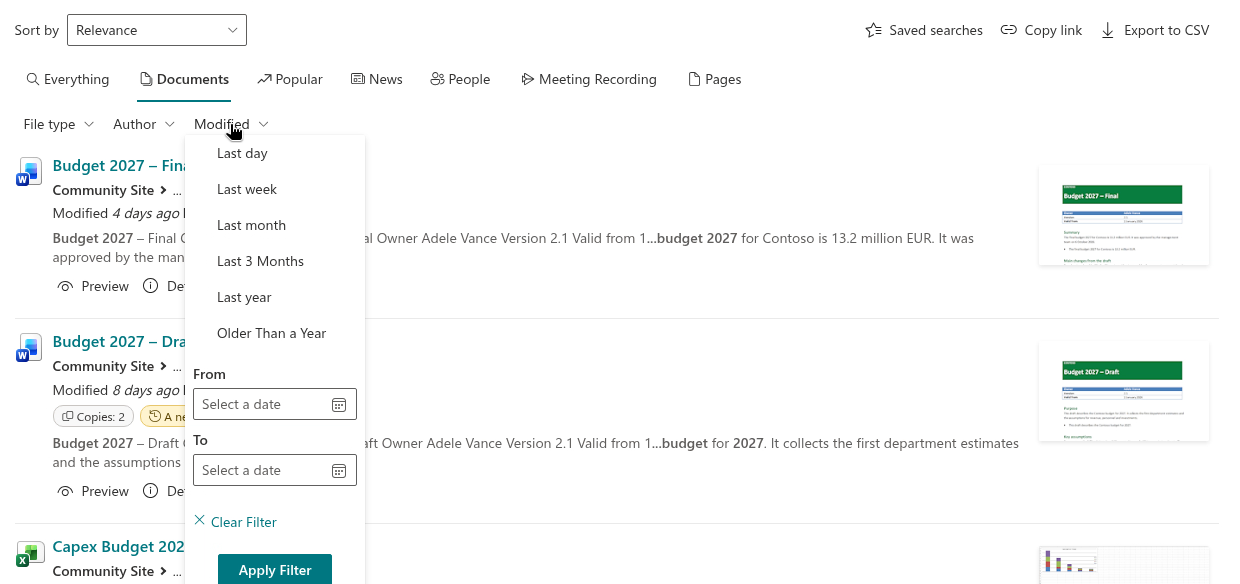Switch to the Everything tab
The image size is (1240, 584).
(x=68, y=79)
